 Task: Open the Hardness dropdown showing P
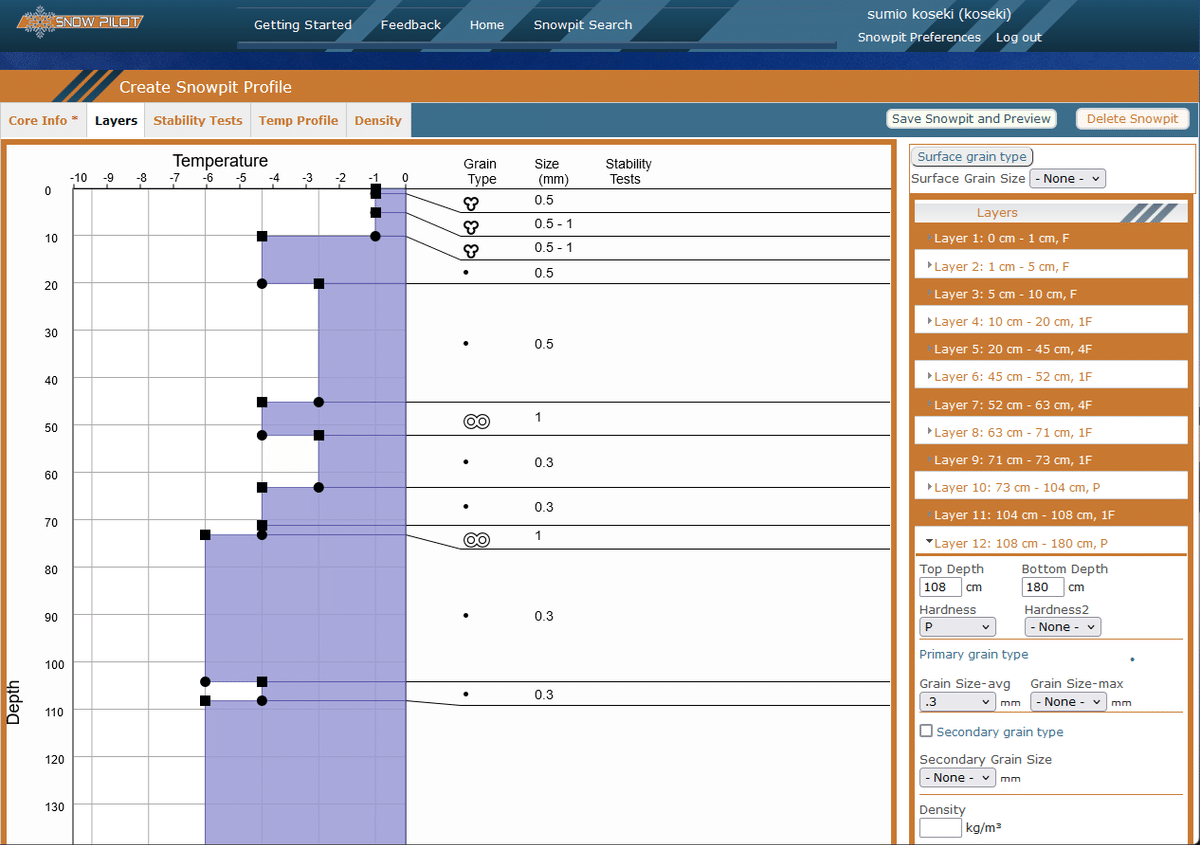(x=957, y=627)
